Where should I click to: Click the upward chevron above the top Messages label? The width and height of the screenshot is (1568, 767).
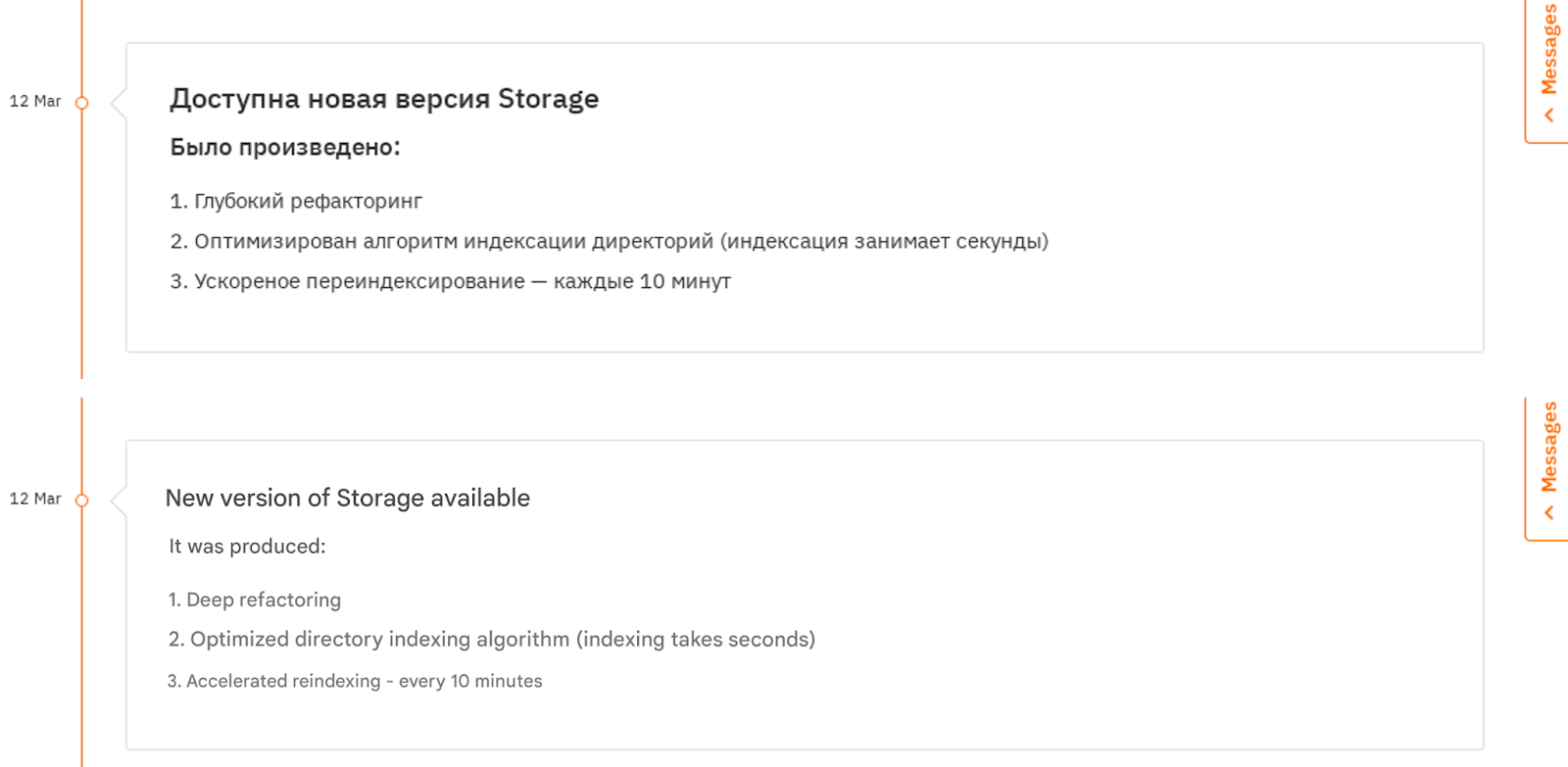(x=1548, y=114)
